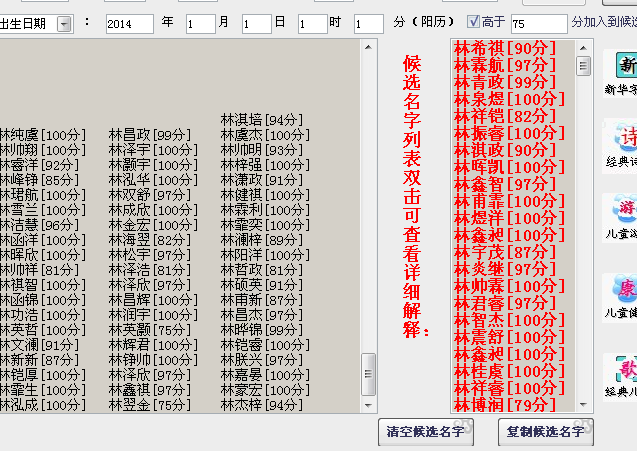The height and width of the screenshot is (451, 637).
Task: Click result name 林金宏[100分]
Action: pyautogui.click(x=153, y=225)
